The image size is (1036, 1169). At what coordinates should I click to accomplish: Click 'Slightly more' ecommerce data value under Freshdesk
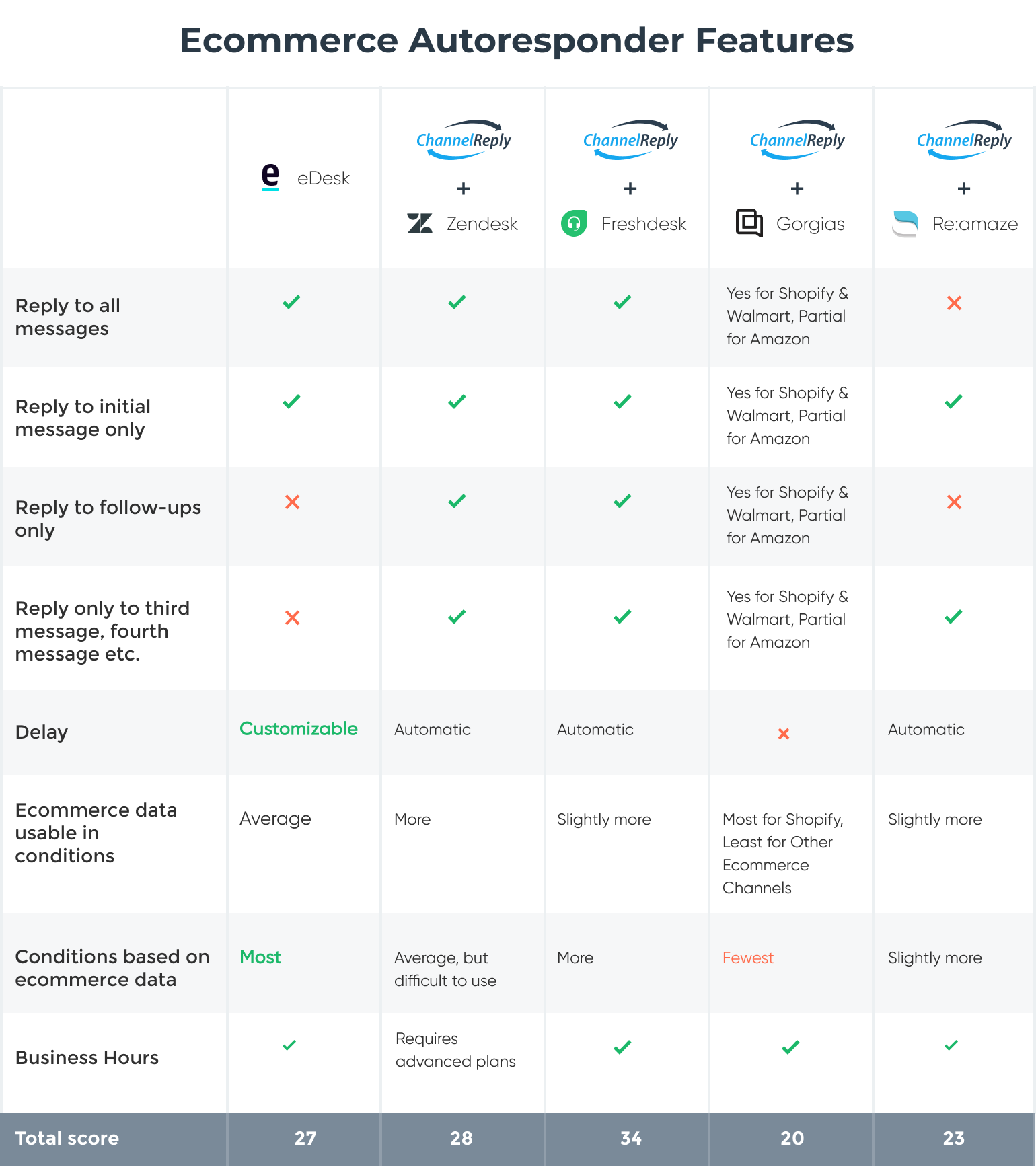point(604,819)
